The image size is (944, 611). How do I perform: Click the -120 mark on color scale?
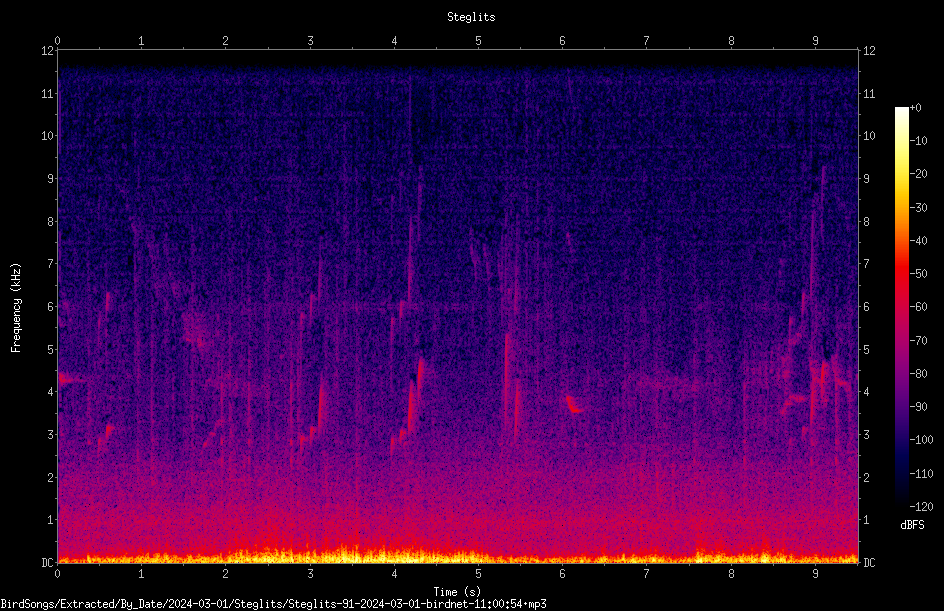[x=922, y=507]
